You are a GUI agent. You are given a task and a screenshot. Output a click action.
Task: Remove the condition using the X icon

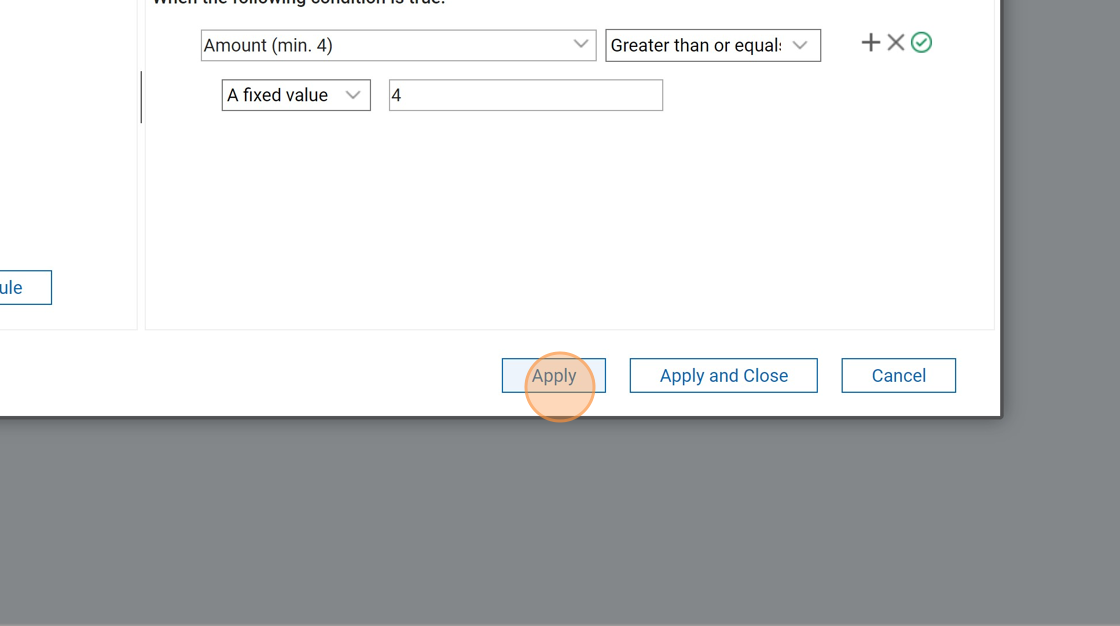tap(896, 43)
